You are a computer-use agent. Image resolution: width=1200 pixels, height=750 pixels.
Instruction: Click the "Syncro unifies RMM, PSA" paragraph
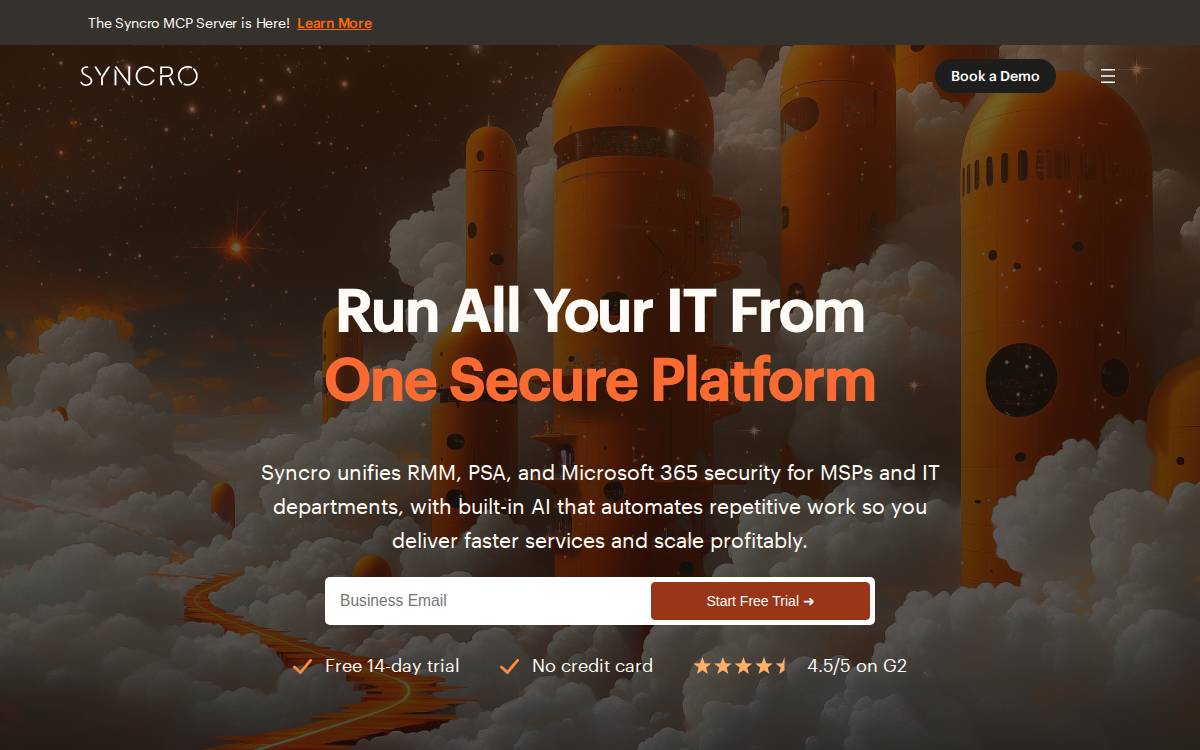point(600,507)
